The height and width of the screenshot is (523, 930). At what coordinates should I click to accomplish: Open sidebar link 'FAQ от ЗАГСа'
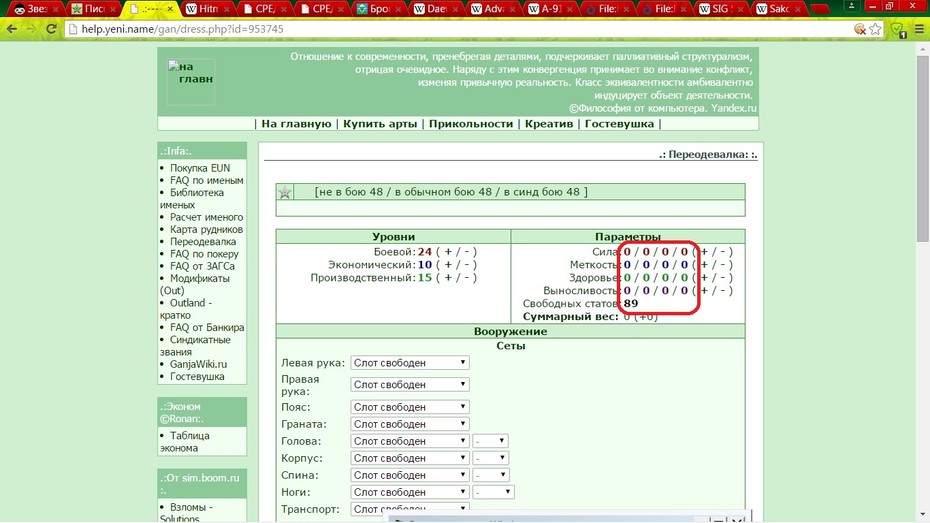click(202, 266)
